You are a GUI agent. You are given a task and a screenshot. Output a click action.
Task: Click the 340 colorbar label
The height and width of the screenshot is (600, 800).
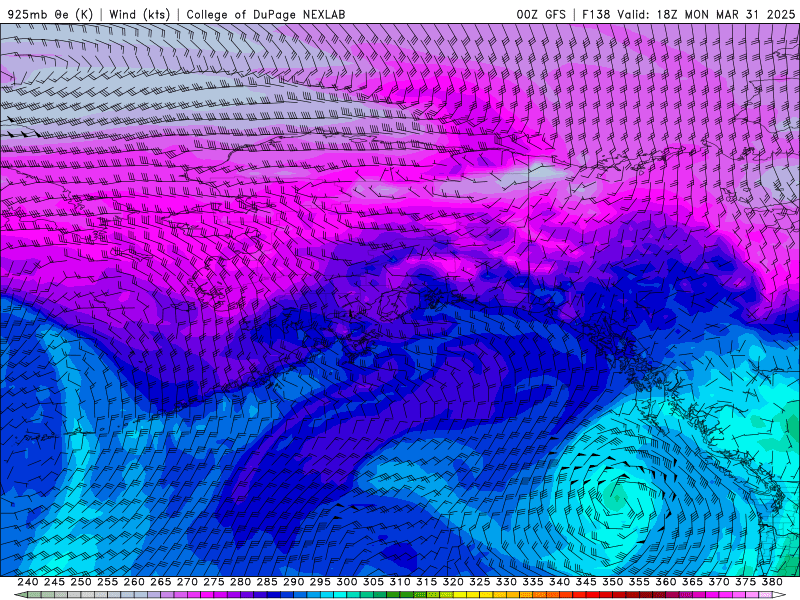[x=560, y=582]
